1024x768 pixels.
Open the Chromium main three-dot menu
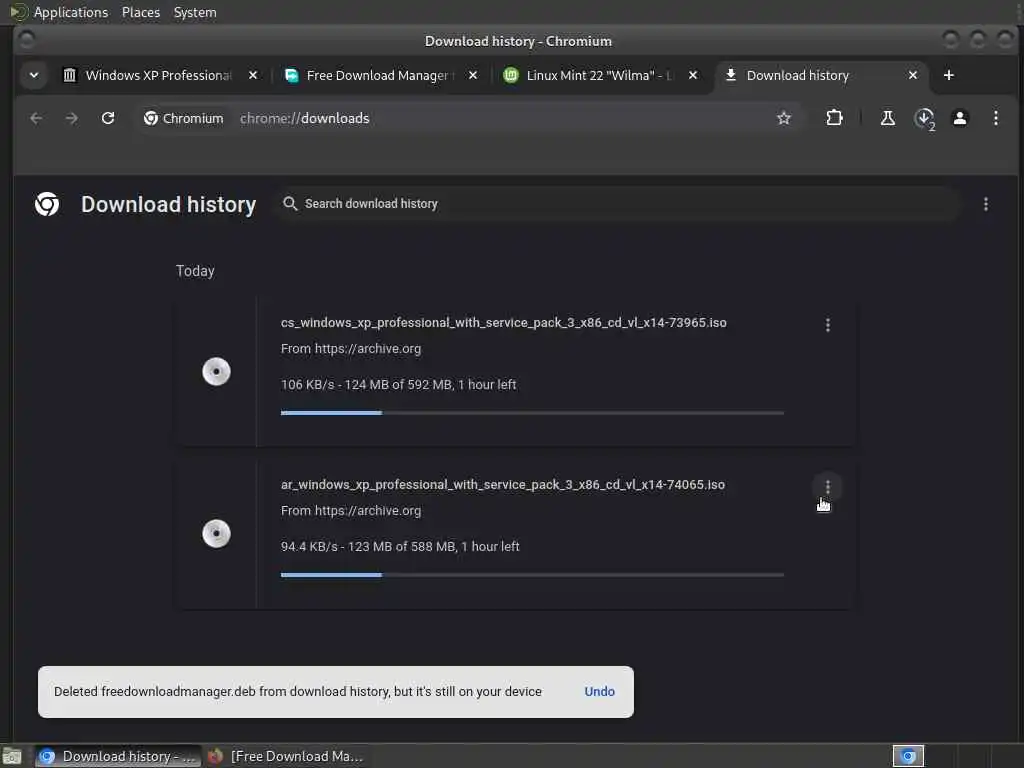(995, 118)
